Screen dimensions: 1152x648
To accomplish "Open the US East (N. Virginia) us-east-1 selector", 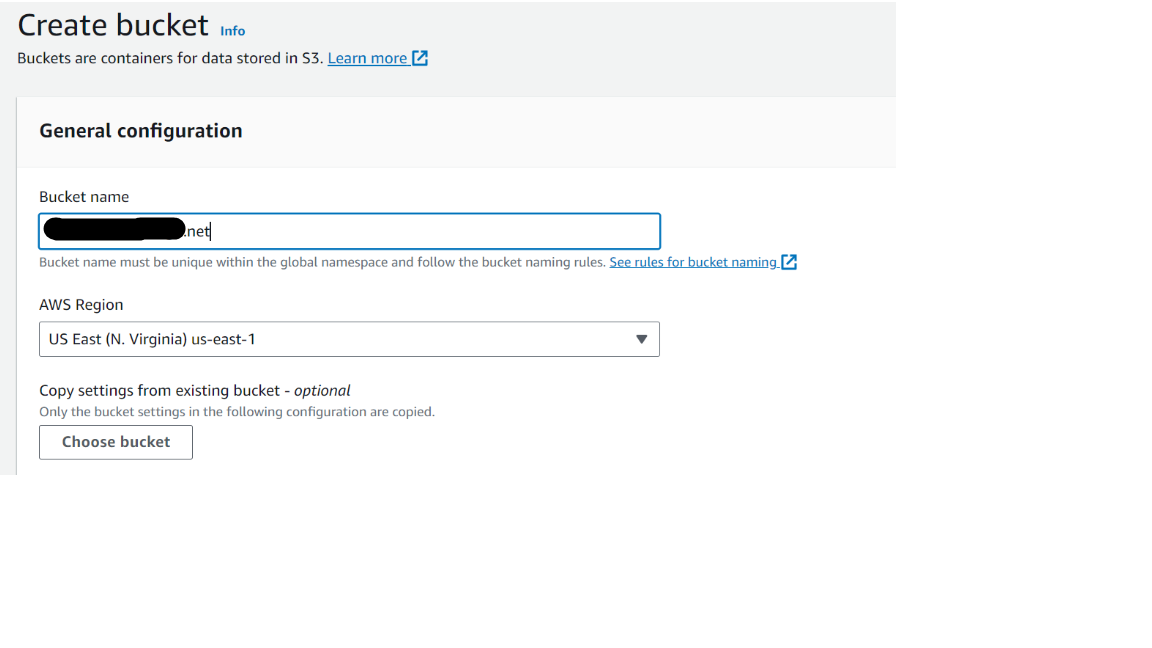I will (x=349, y=339).
